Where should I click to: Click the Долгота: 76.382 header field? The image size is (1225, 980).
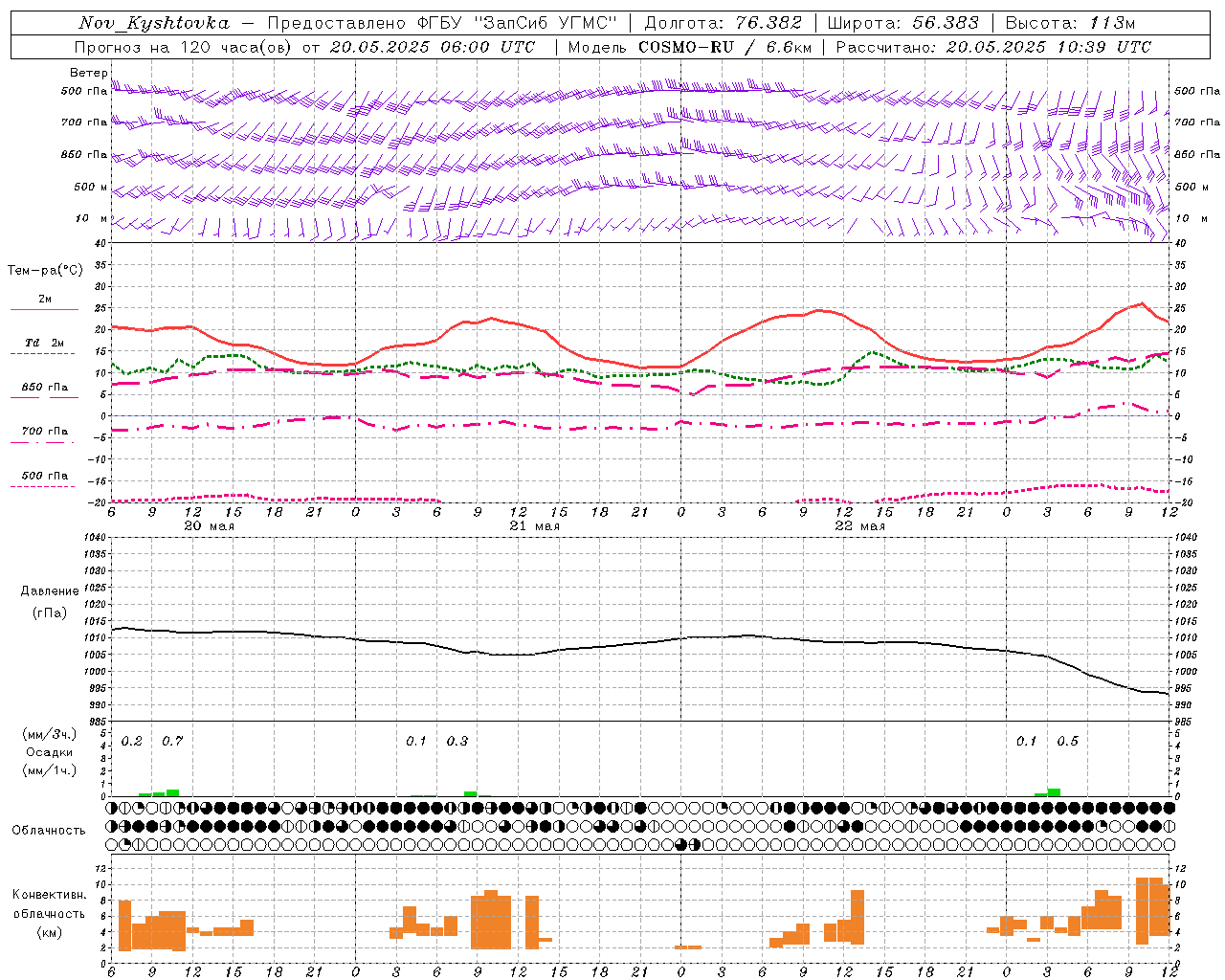tap(723, 23)
